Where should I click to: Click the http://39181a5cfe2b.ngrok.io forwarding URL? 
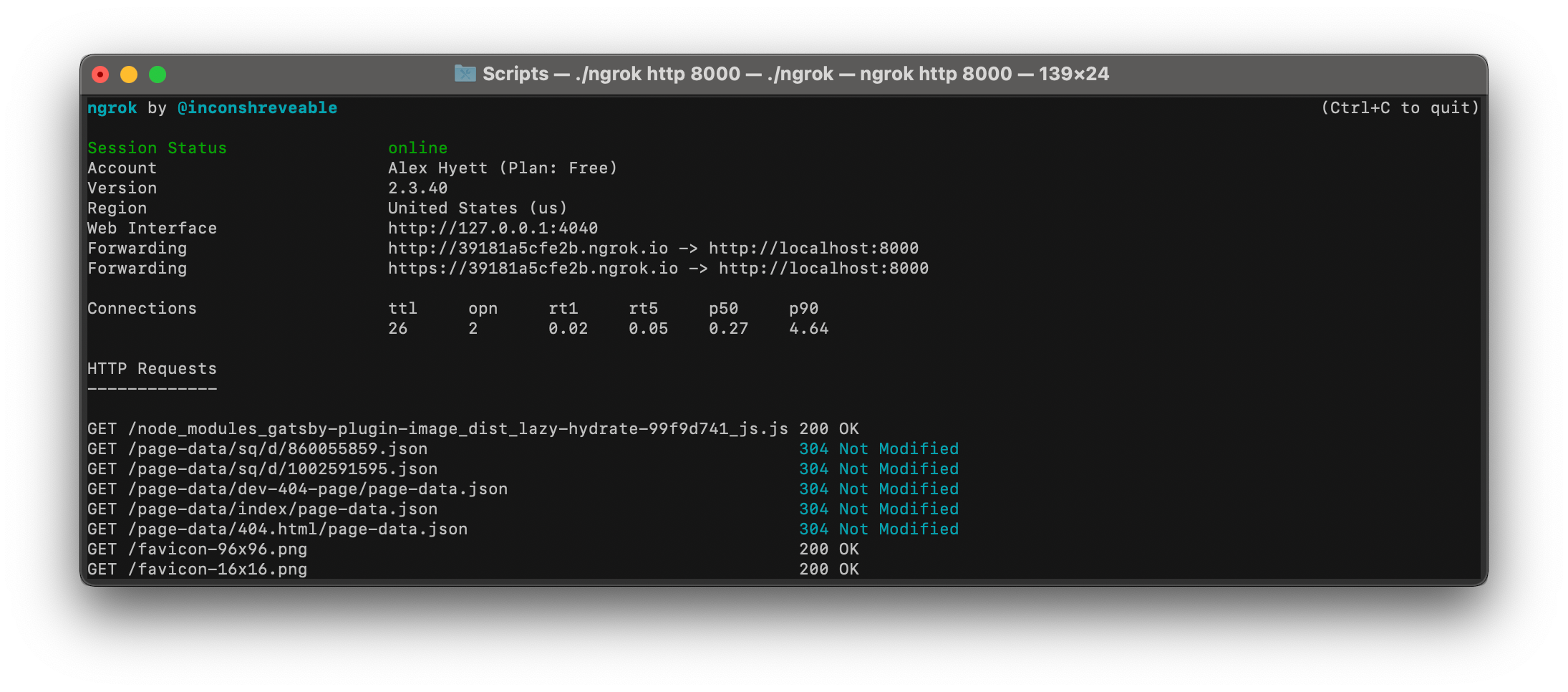tap(528, 249)
